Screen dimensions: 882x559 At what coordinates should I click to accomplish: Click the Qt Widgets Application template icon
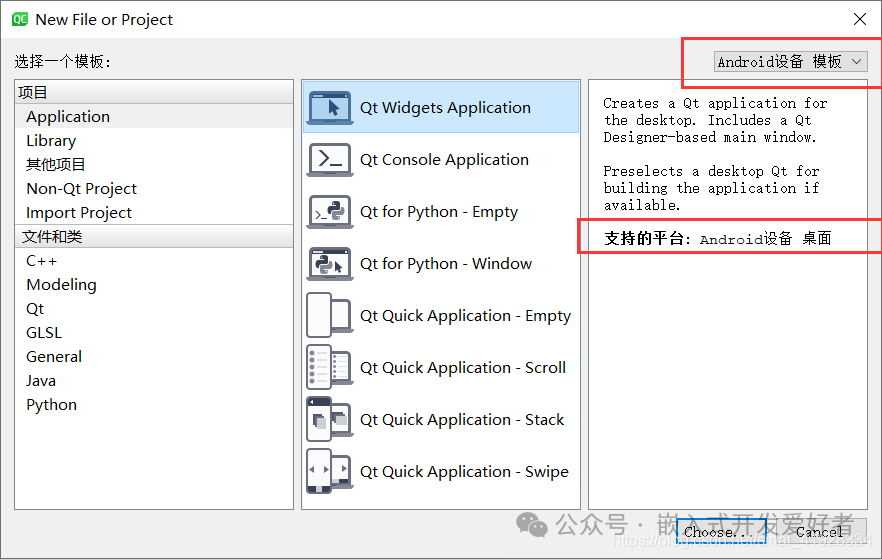click(330, 107)
